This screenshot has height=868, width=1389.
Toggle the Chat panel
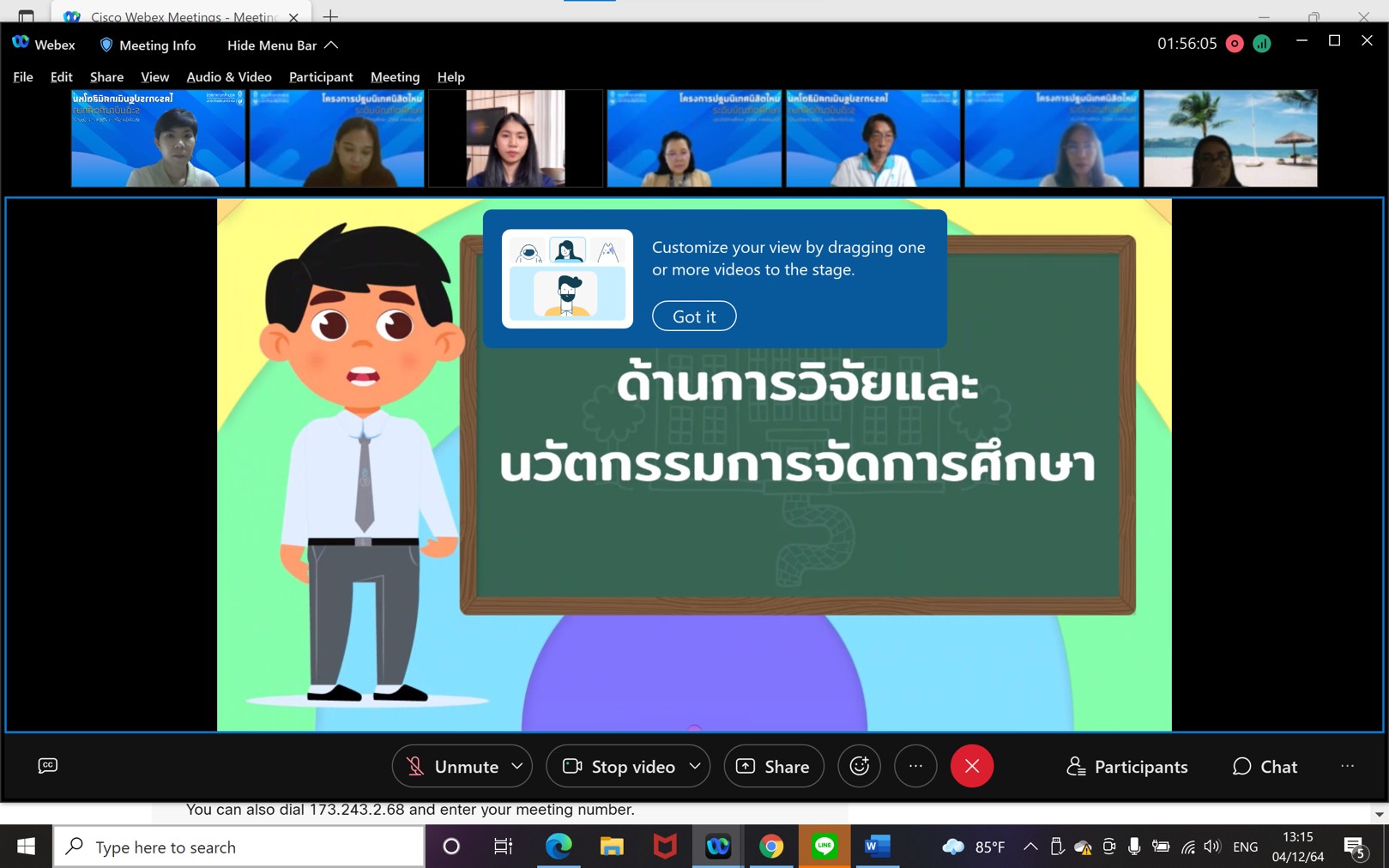tap(1265, 766)
